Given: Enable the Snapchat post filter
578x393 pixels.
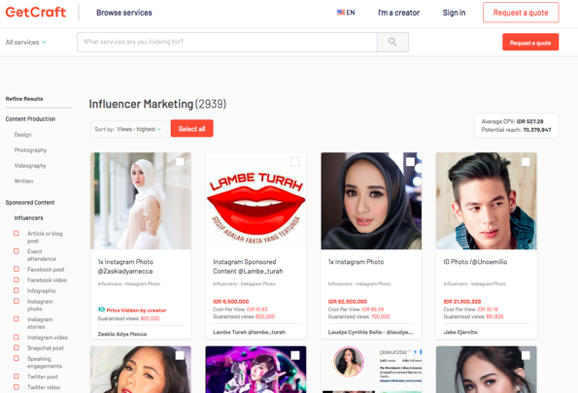Looking at the screenshot, I should tap(16, 348).
